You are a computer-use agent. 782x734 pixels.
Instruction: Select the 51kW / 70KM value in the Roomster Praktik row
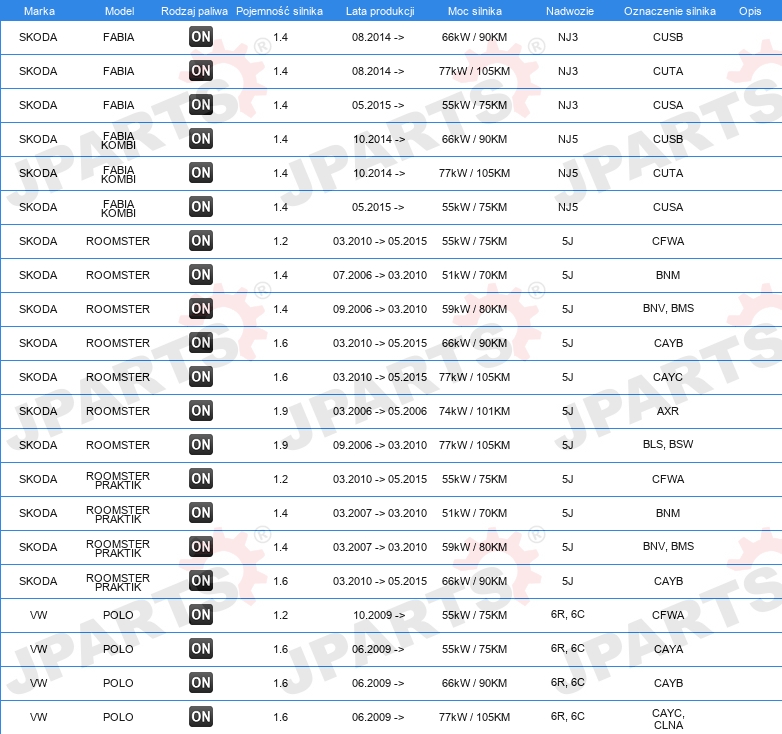click(474, 513)
